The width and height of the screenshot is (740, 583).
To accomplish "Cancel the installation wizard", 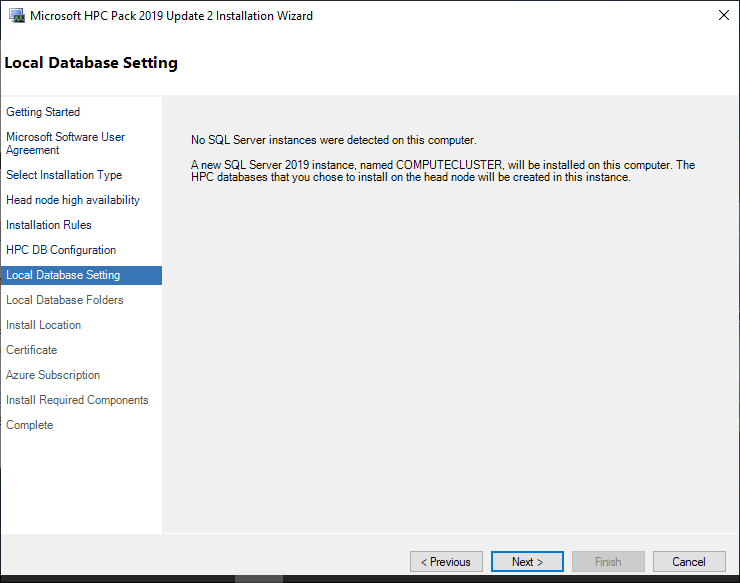I will [689, 562].
